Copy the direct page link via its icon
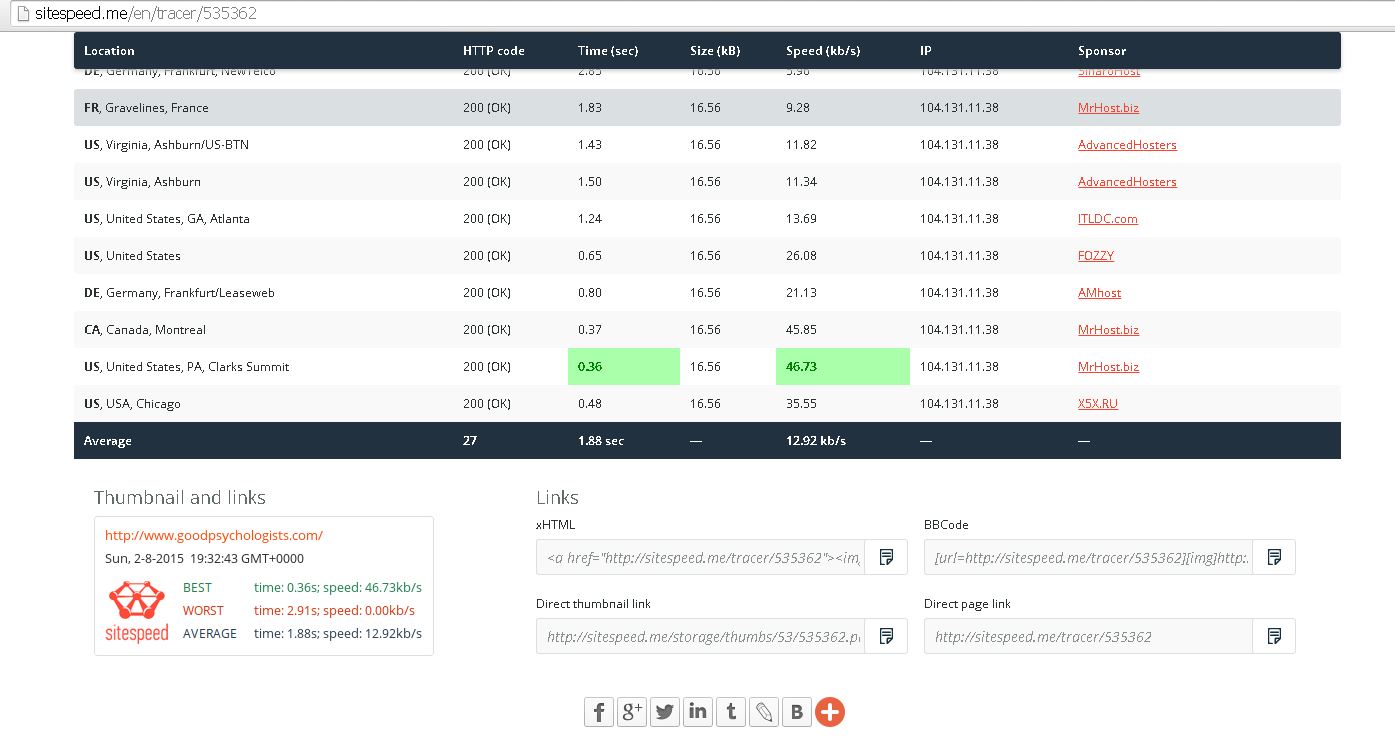 coord(1274,636)
